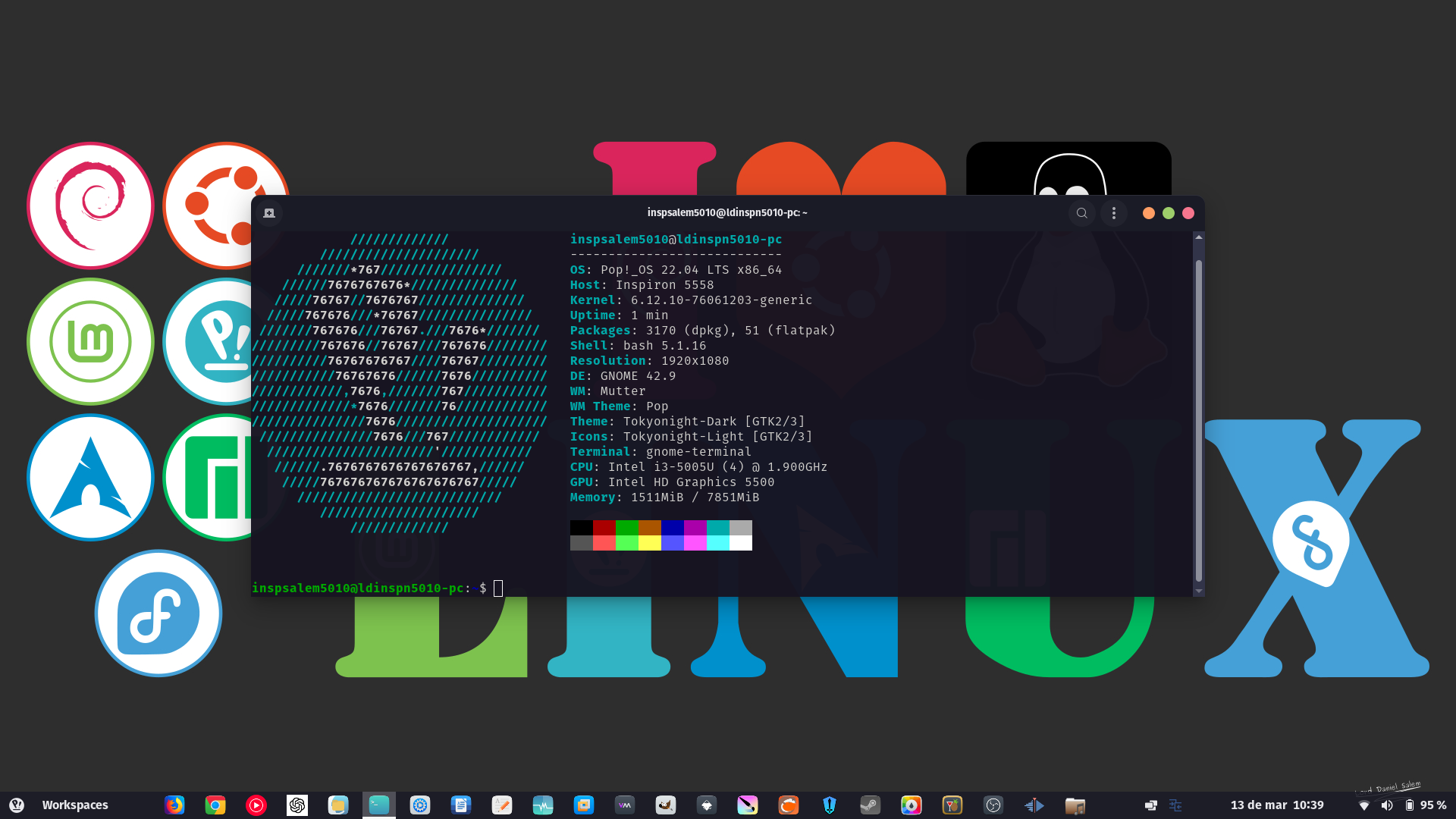Image resolution: width=1456 pixels, height=819 pixels.
Task: Click the inspsalem5010@ldinspn5010-pc header in neofetch
Action: point(676,240)
